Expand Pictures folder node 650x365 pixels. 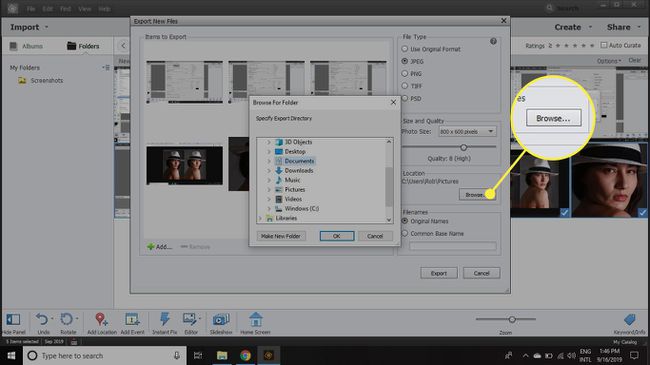click(269, 190)
